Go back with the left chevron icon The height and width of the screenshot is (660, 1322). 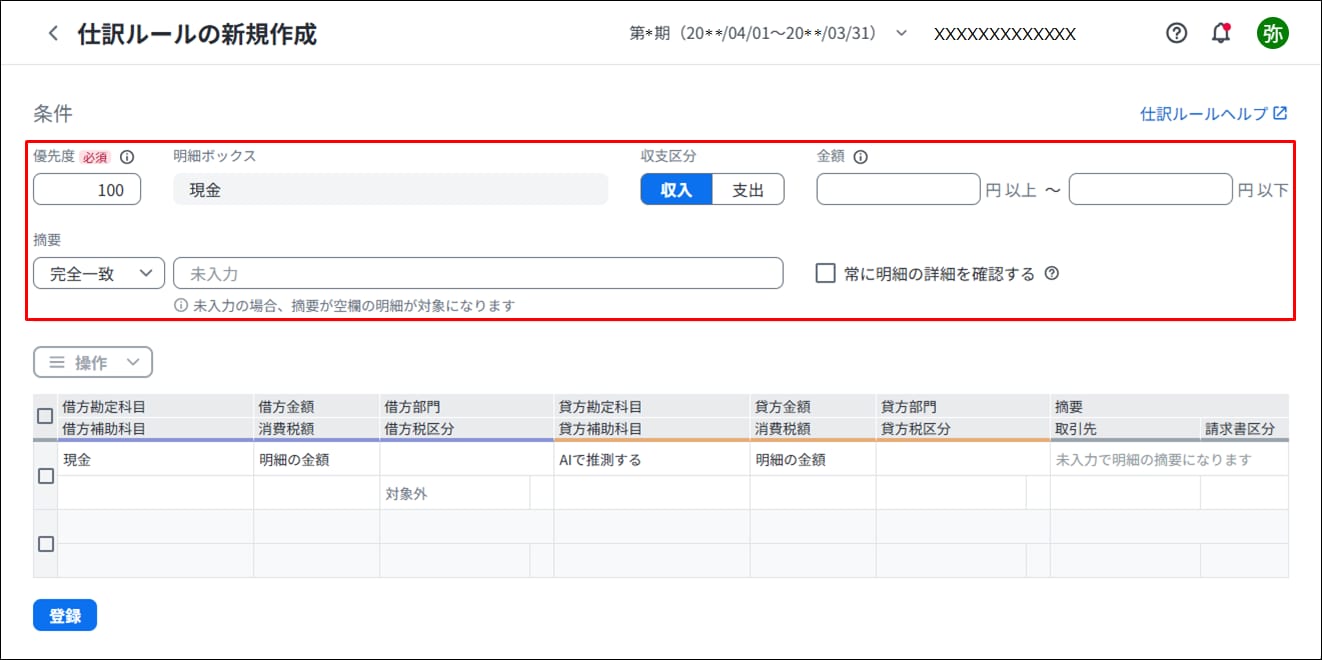point(53,34)
